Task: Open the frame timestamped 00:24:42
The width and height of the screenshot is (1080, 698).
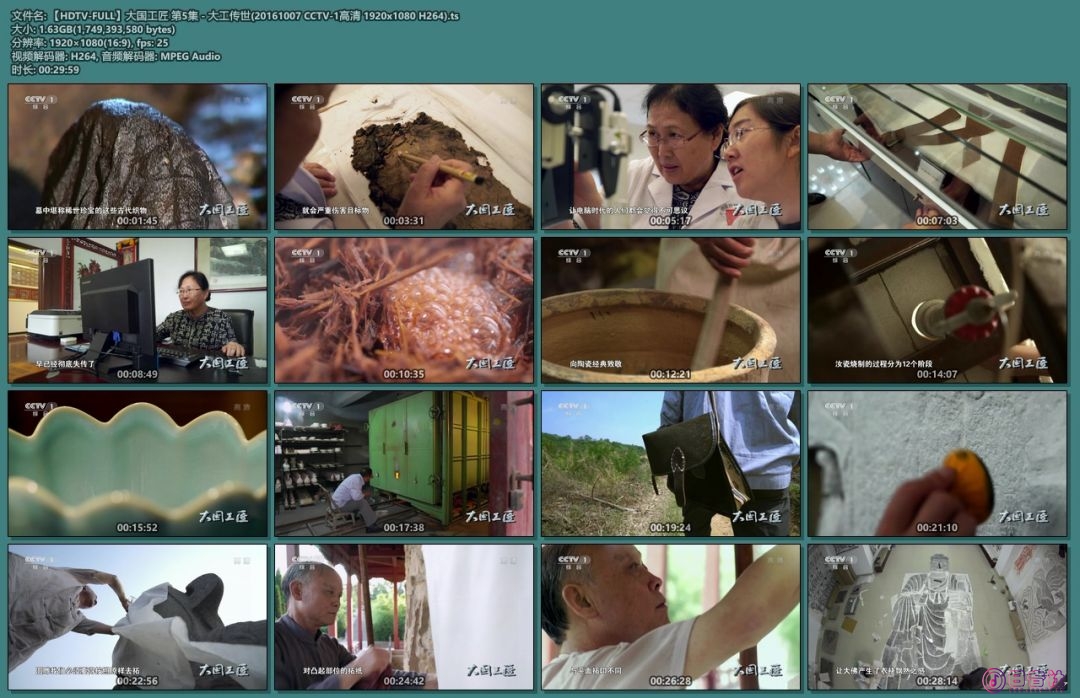Action: (x=404, y=617)
